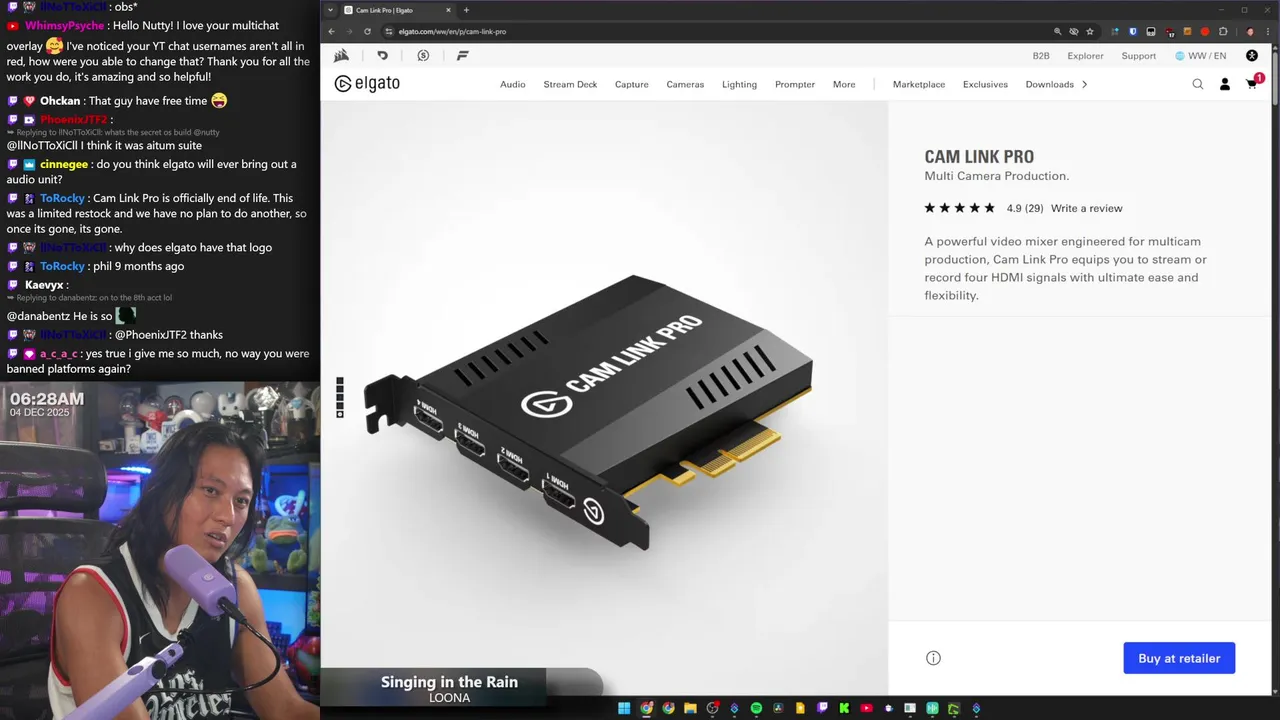The image size is (1280, 720).
Task: Open the tab search dropdown arrow
Action: point(331,10)
